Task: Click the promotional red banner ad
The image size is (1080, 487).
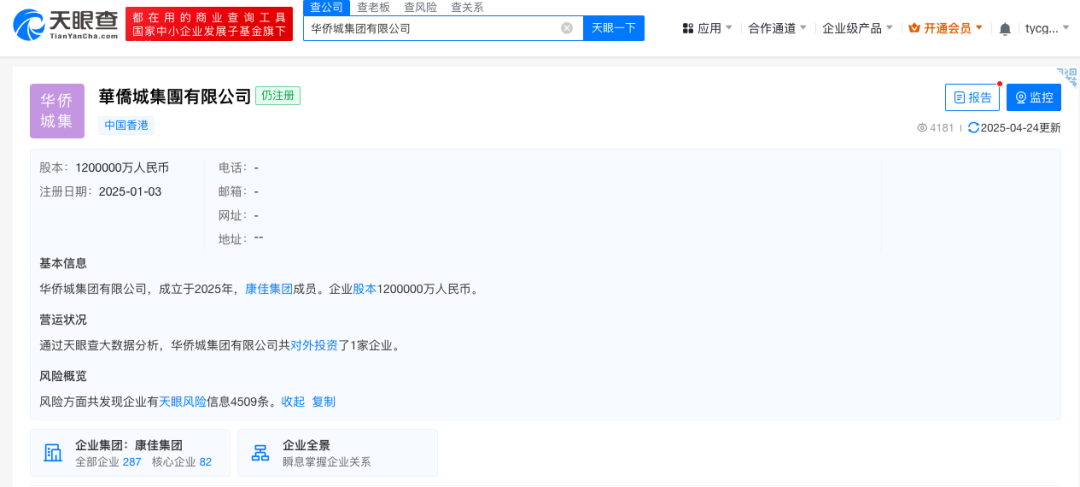Action: pos(209,24)
